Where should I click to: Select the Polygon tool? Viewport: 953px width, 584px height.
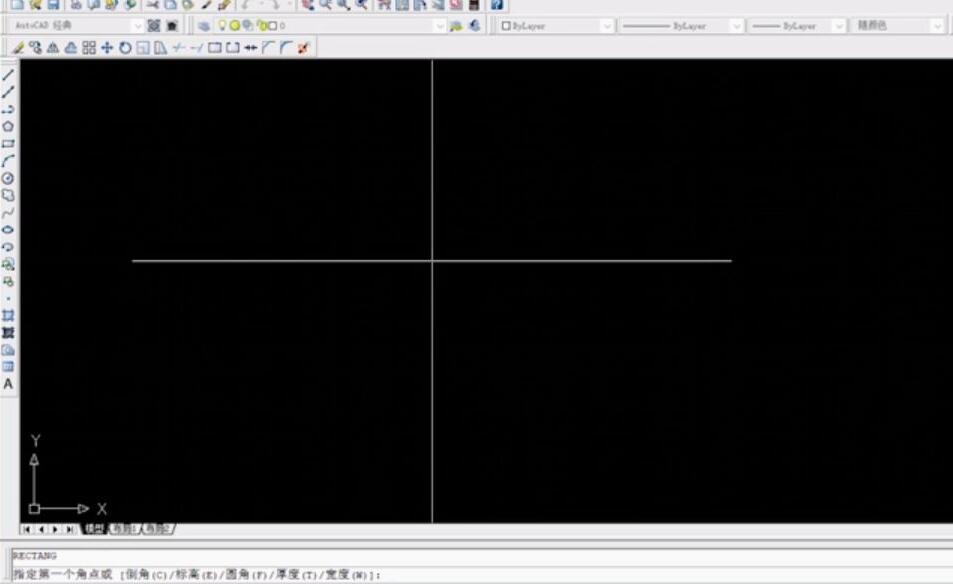click(x=8, y=126)
